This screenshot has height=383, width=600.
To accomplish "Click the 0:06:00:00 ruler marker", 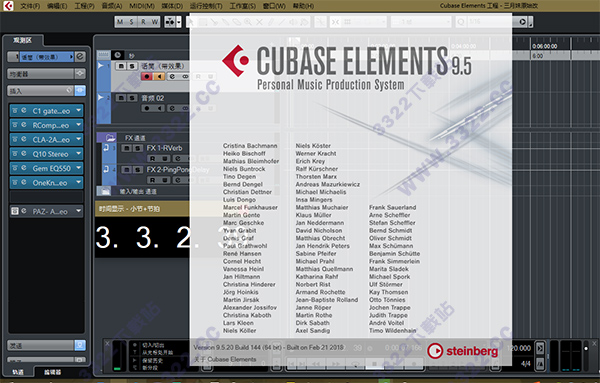I will pos(545,46).
